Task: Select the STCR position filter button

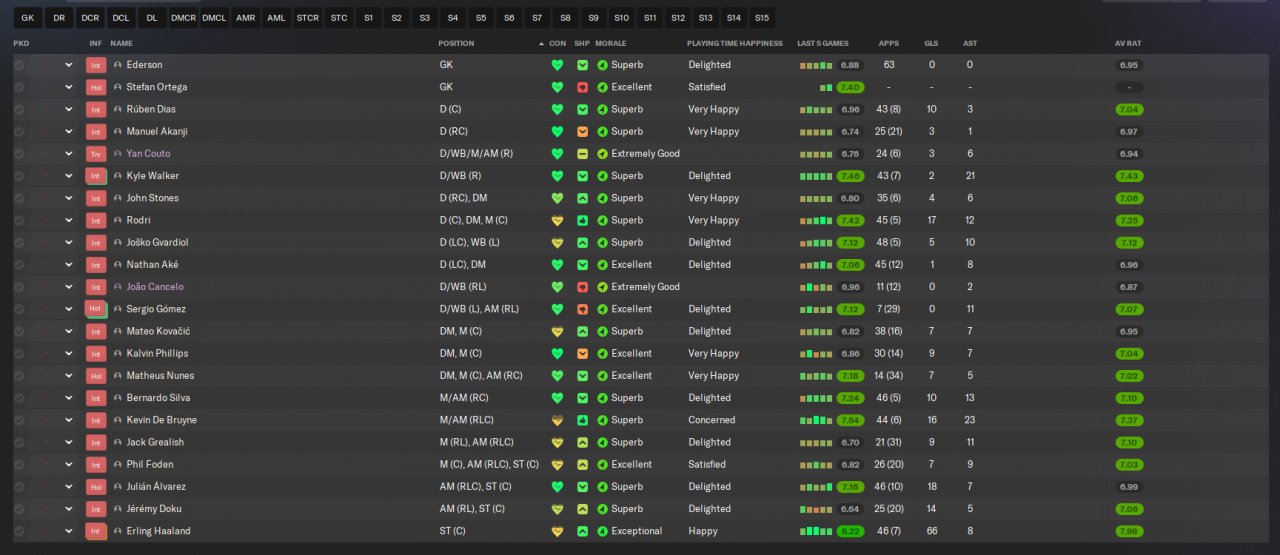Action: 308,18
